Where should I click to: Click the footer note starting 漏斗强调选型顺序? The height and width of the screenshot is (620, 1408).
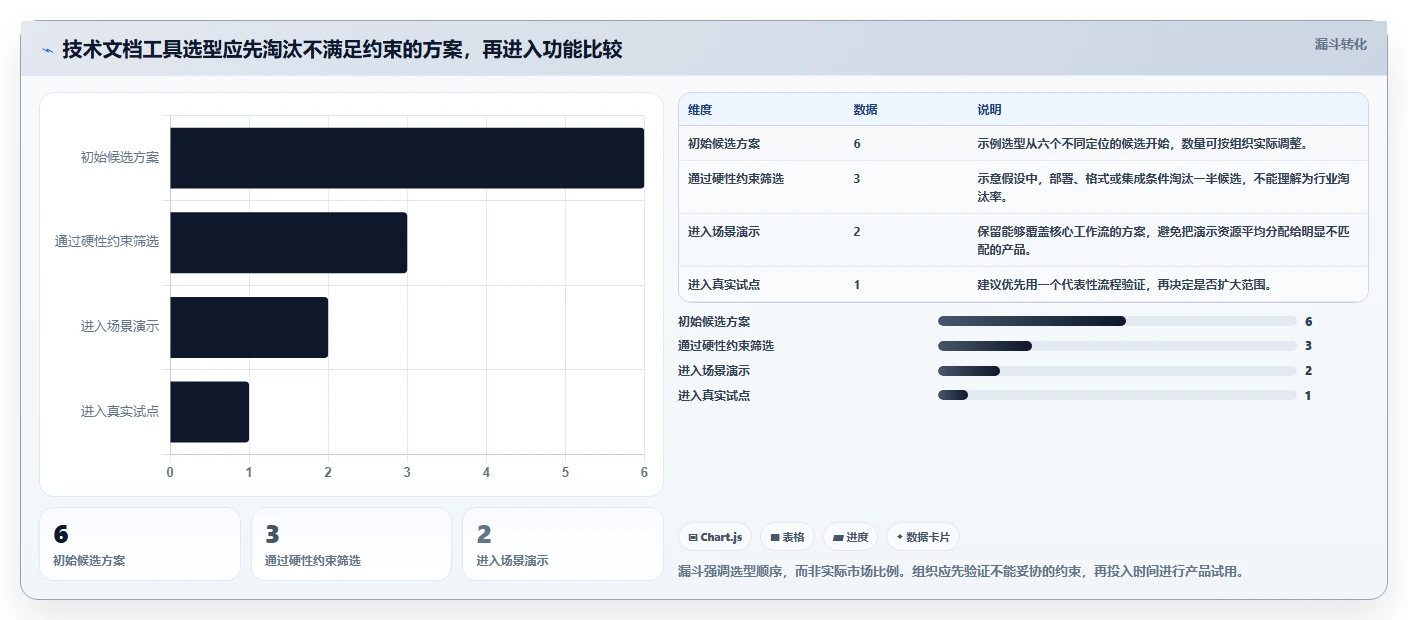(x=961, y=572)
